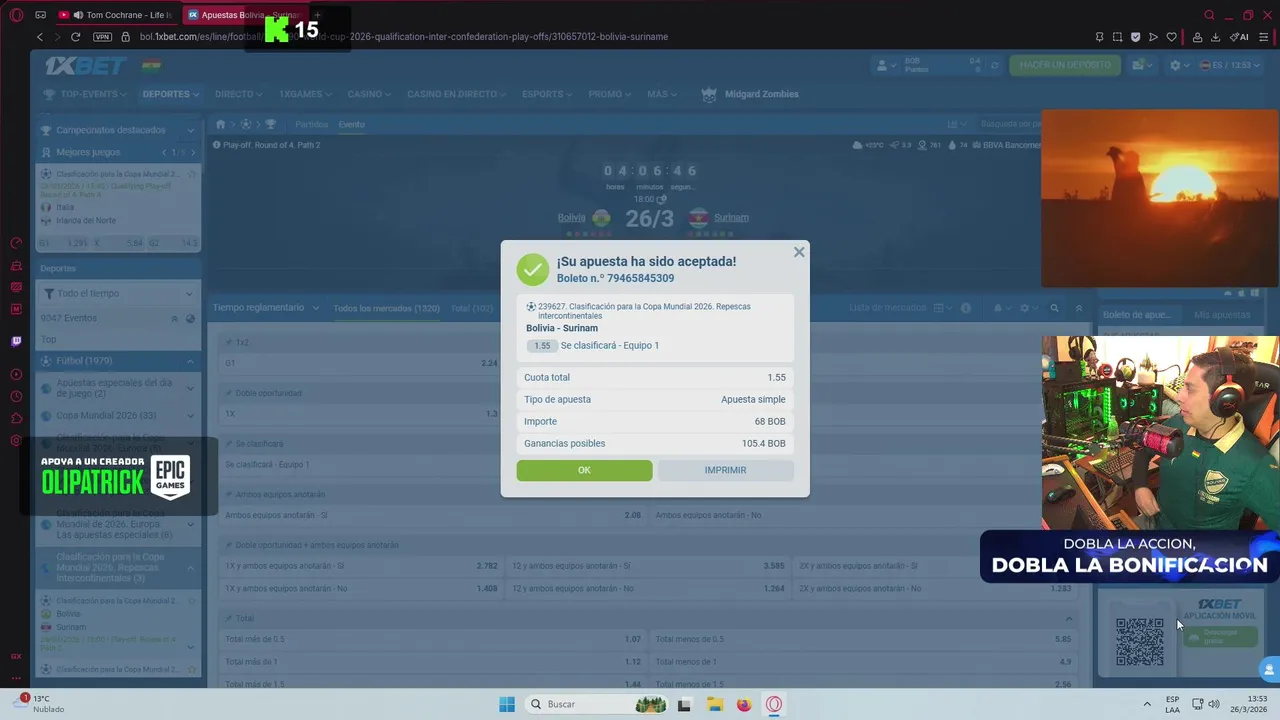Screen dimensions: 1280x720
Task: Open the 13°C Nublado weather widget
Action: [x=40, y=703]
